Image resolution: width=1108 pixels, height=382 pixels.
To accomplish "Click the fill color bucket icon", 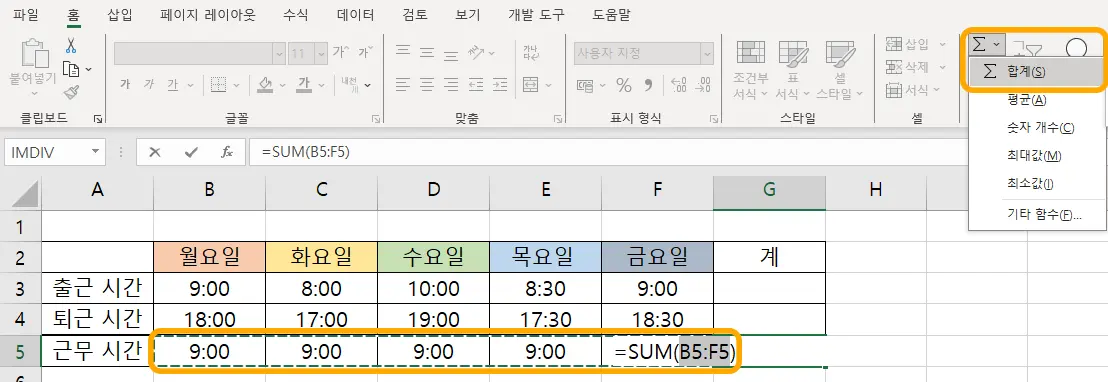I will point(266,85).
